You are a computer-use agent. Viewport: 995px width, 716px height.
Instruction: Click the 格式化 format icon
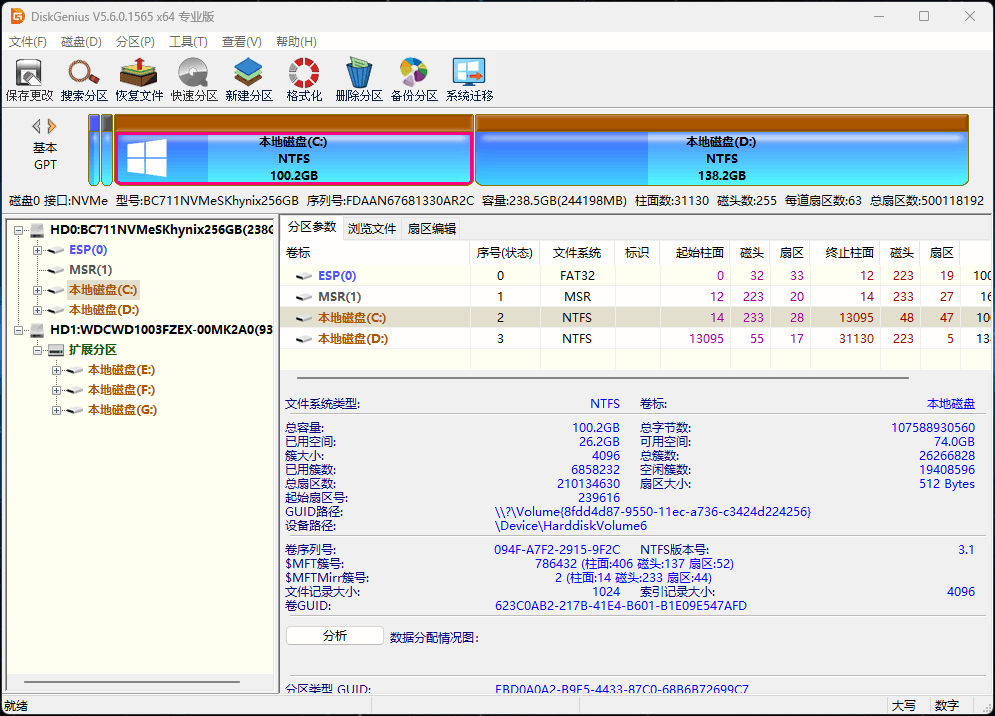pyautogui.click(x=304, y=79)
